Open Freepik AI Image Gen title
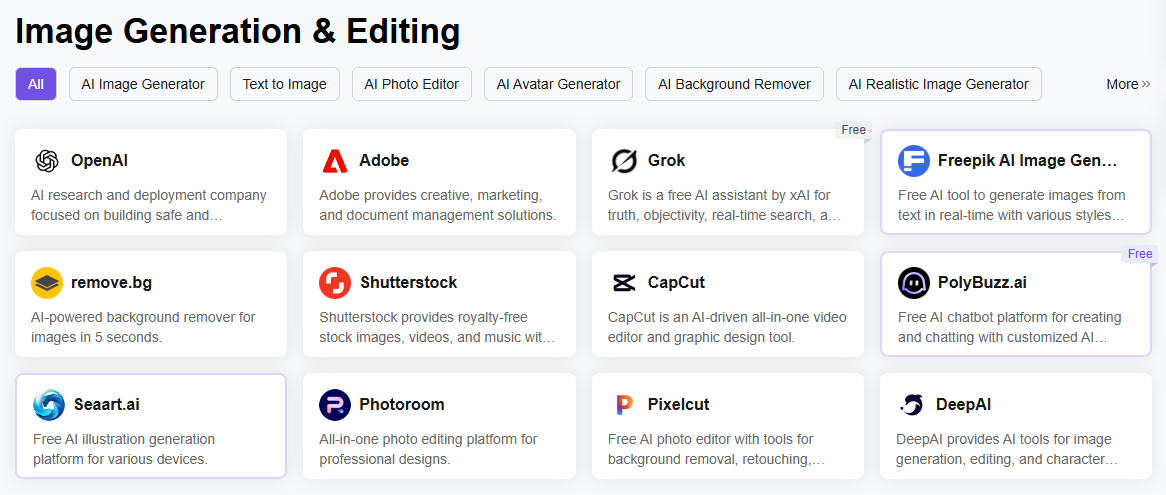1166x495 pixels. tap(1028, 161)
